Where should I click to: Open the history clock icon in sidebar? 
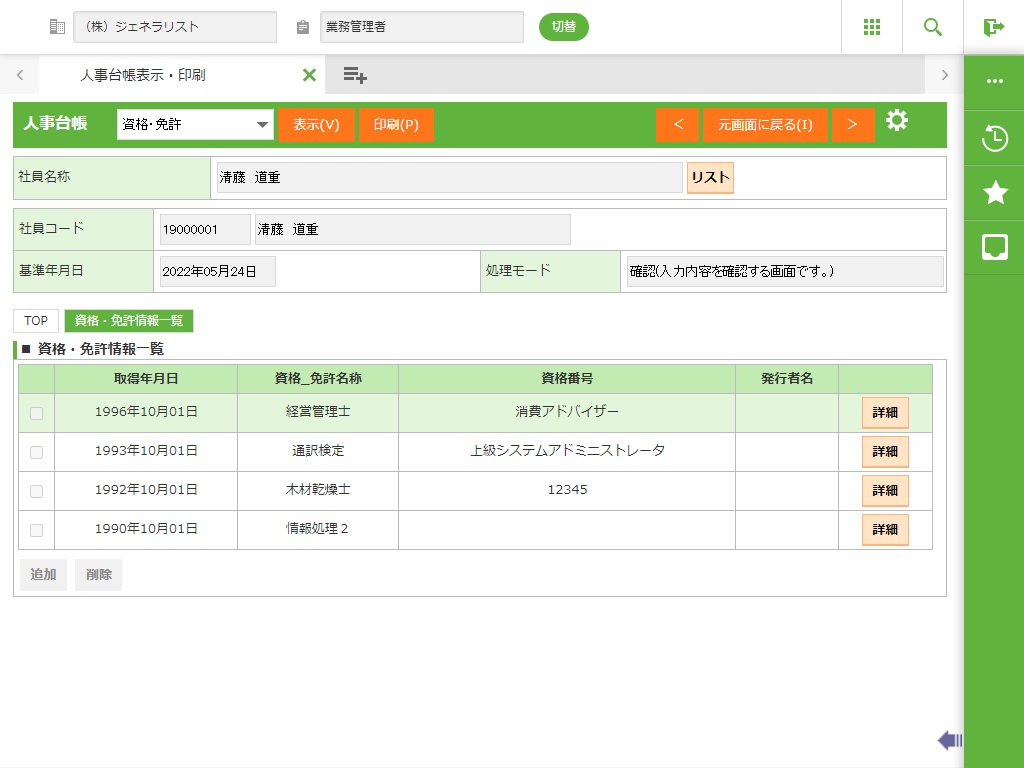994,139
